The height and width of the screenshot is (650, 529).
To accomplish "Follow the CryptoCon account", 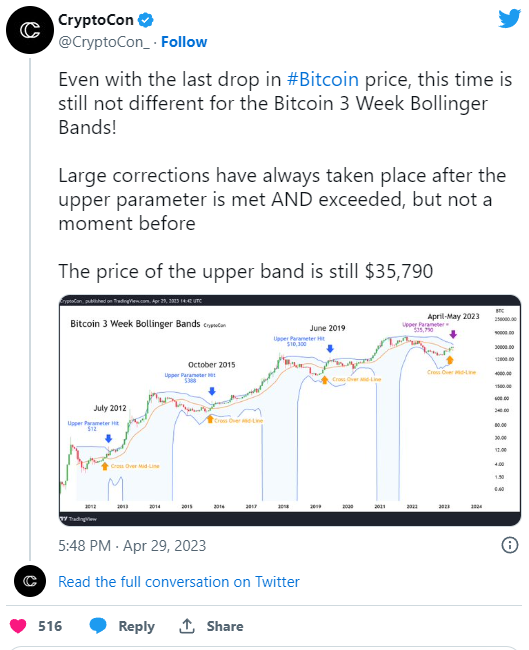I will (x=184, y=42).
